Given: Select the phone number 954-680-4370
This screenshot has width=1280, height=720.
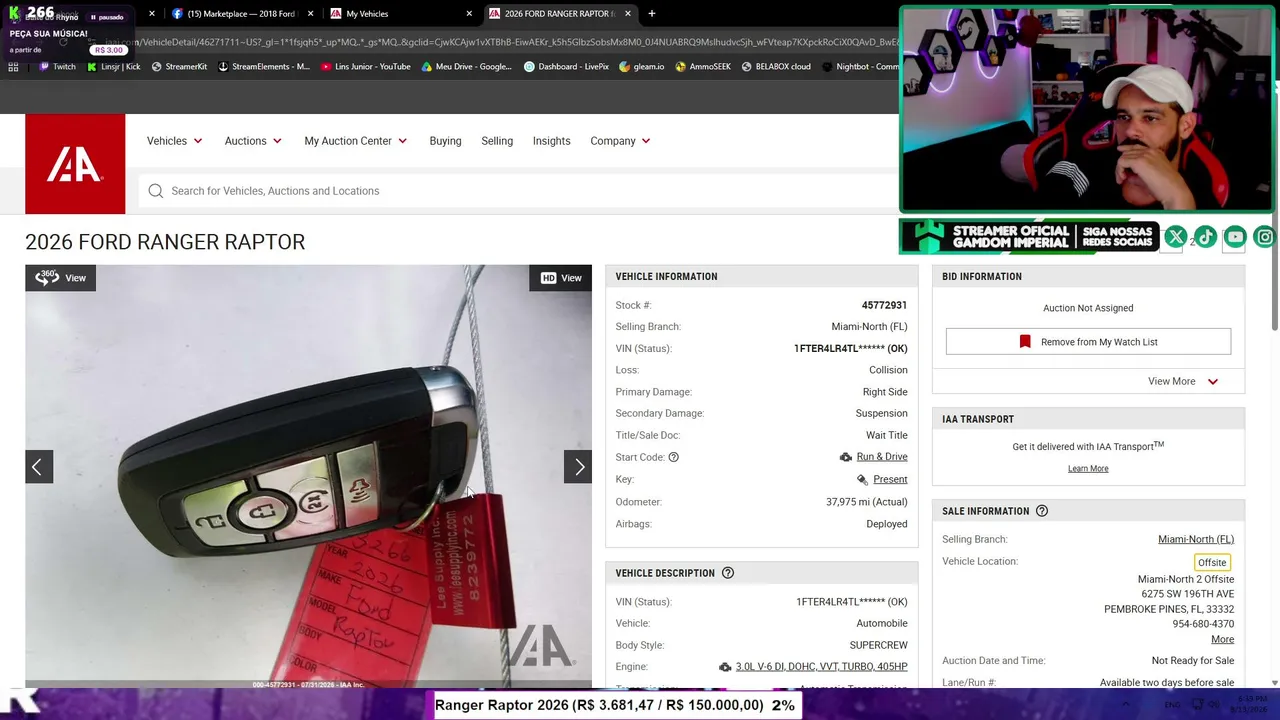Looking at the screenshot, I should pos(1203,625).
